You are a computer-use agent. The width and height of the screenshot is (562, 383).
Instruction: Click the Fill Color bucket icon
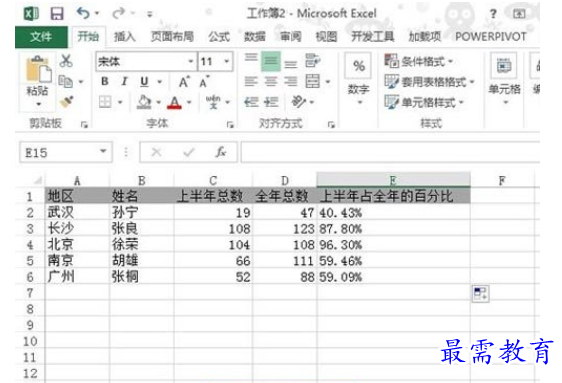click(x=144, y=102)
